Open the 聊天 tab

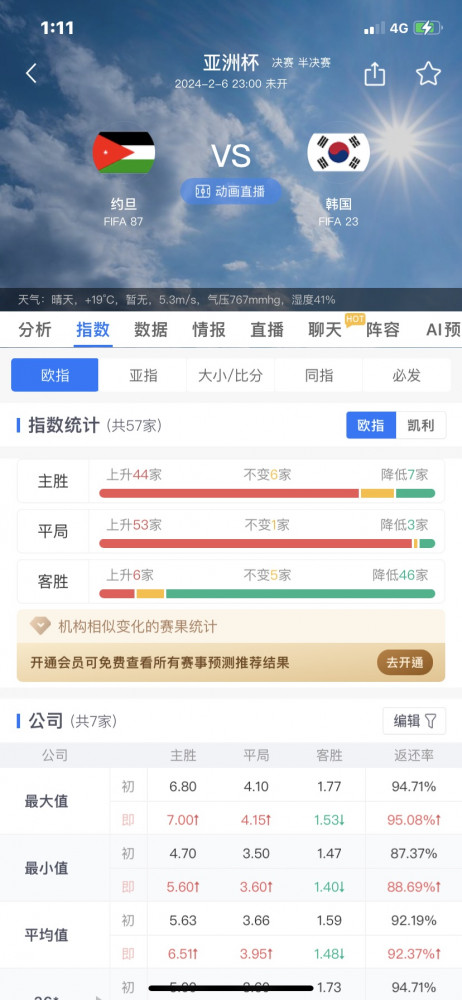(325, 329)
